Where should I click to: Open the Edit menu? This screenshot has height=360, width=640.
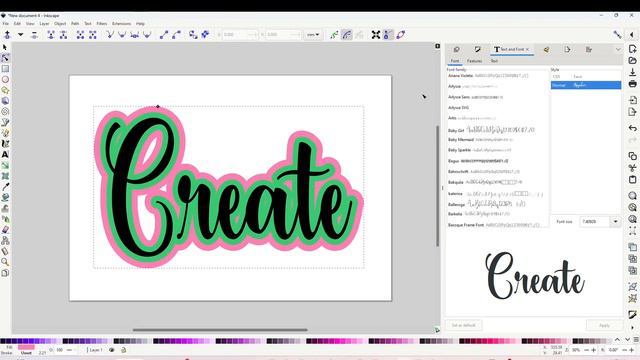pyautogui.click(x=17, y=24)
